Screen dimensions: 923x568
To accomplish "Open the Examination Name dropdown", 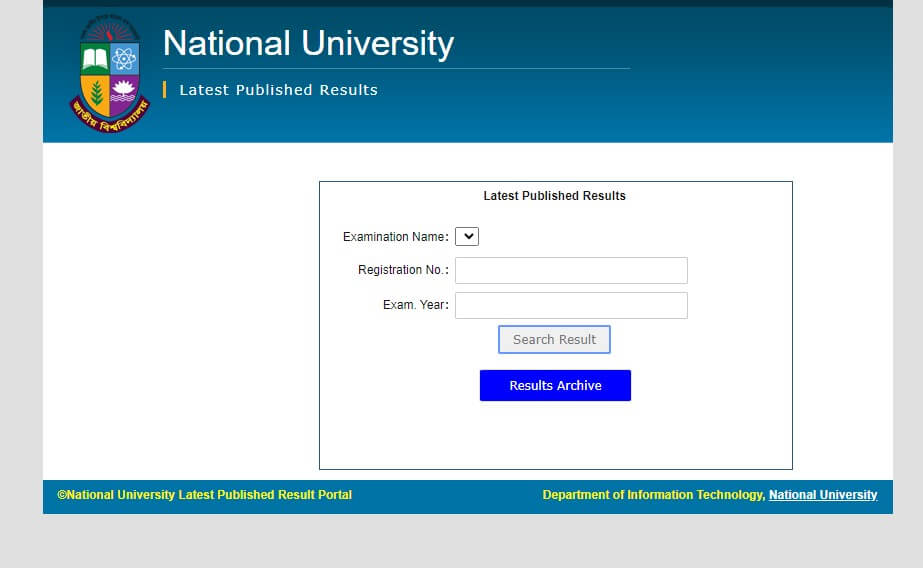I will click(467, 237).
